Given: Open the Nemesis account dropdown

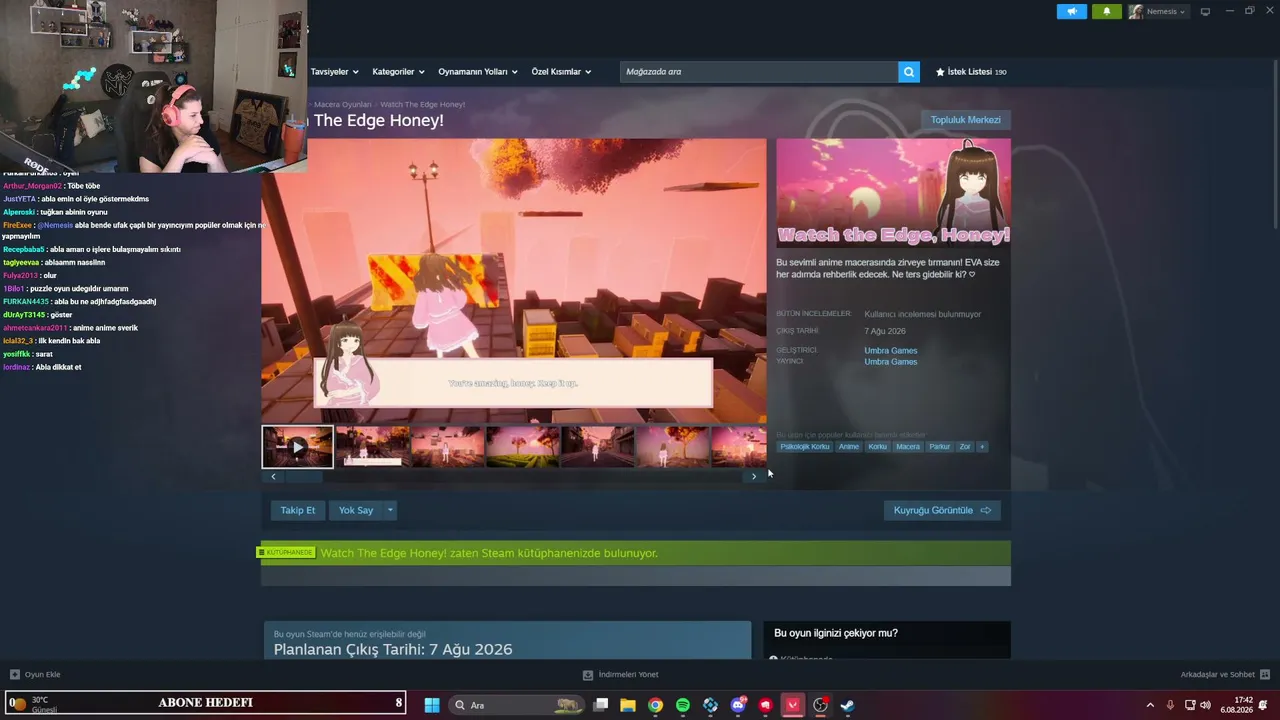Looking at the screenshot, I should (1157, 12).
